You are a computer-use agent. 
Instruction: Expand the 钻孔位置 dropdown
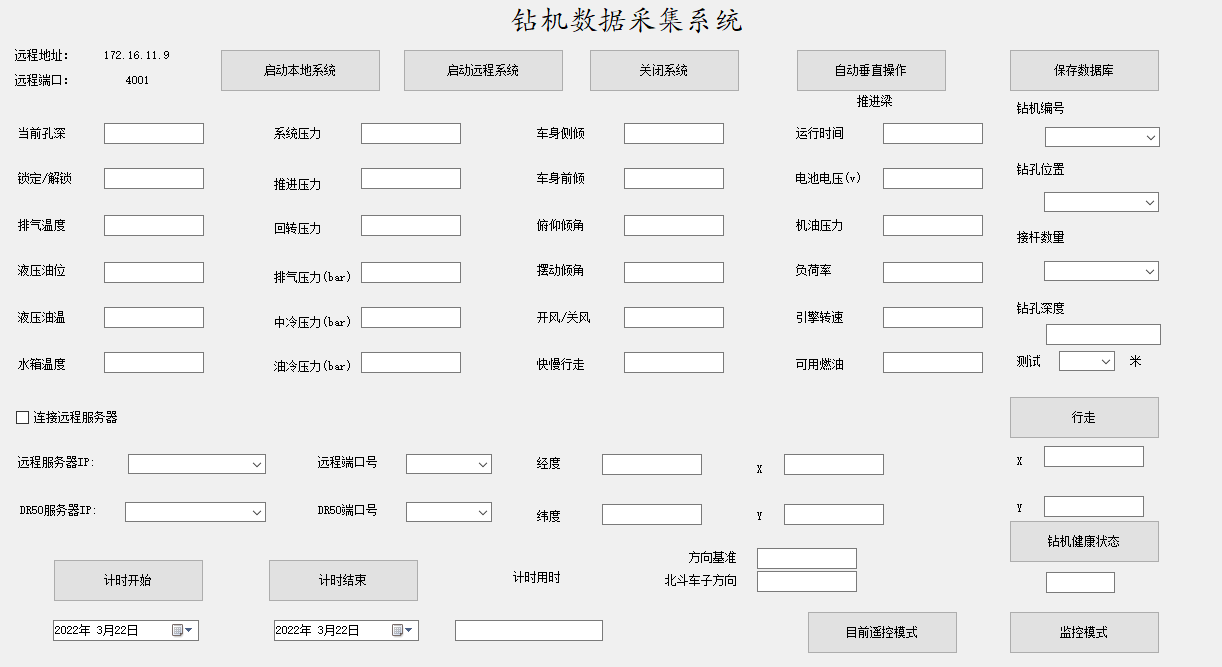[1149, 202]
